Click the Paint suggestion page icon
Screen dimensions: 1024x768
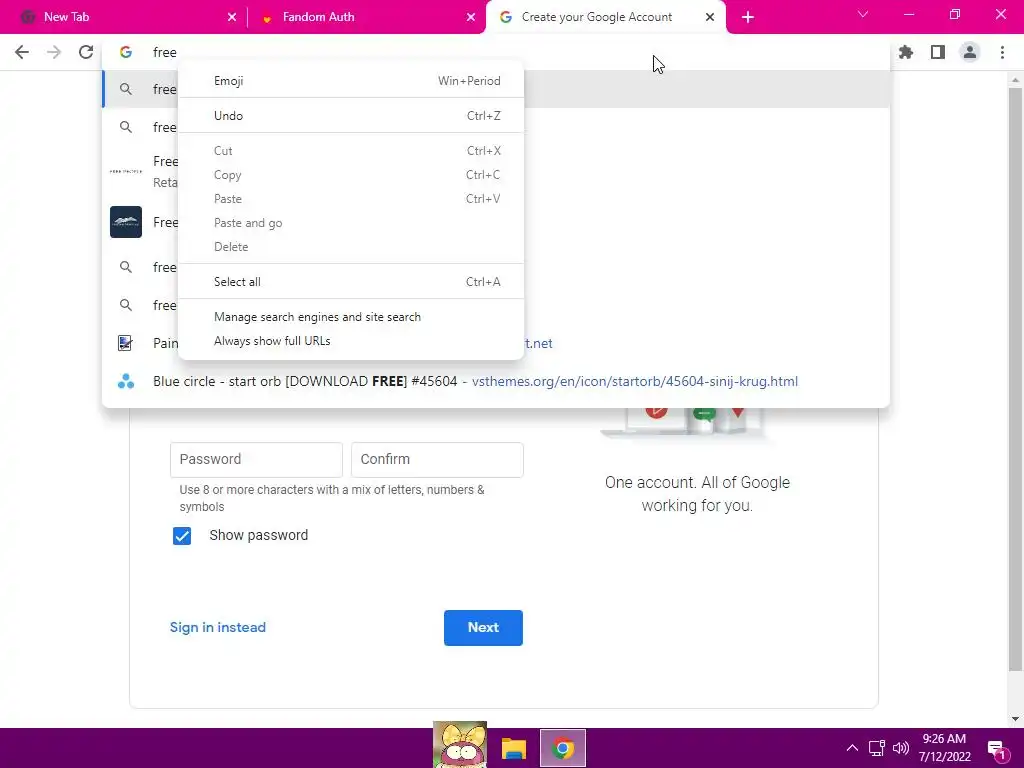click(125, 343)
